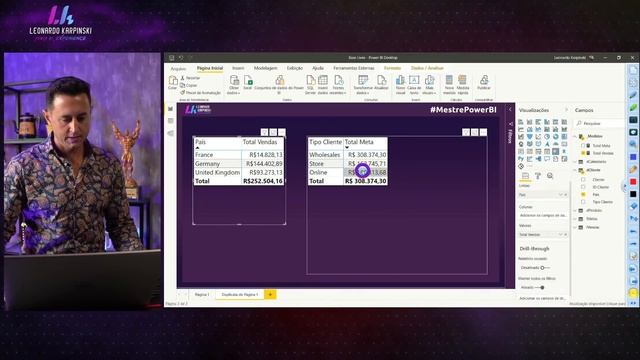Open Total Vendas dropdown in Valores
640x360 pixels.
(561, 235)
